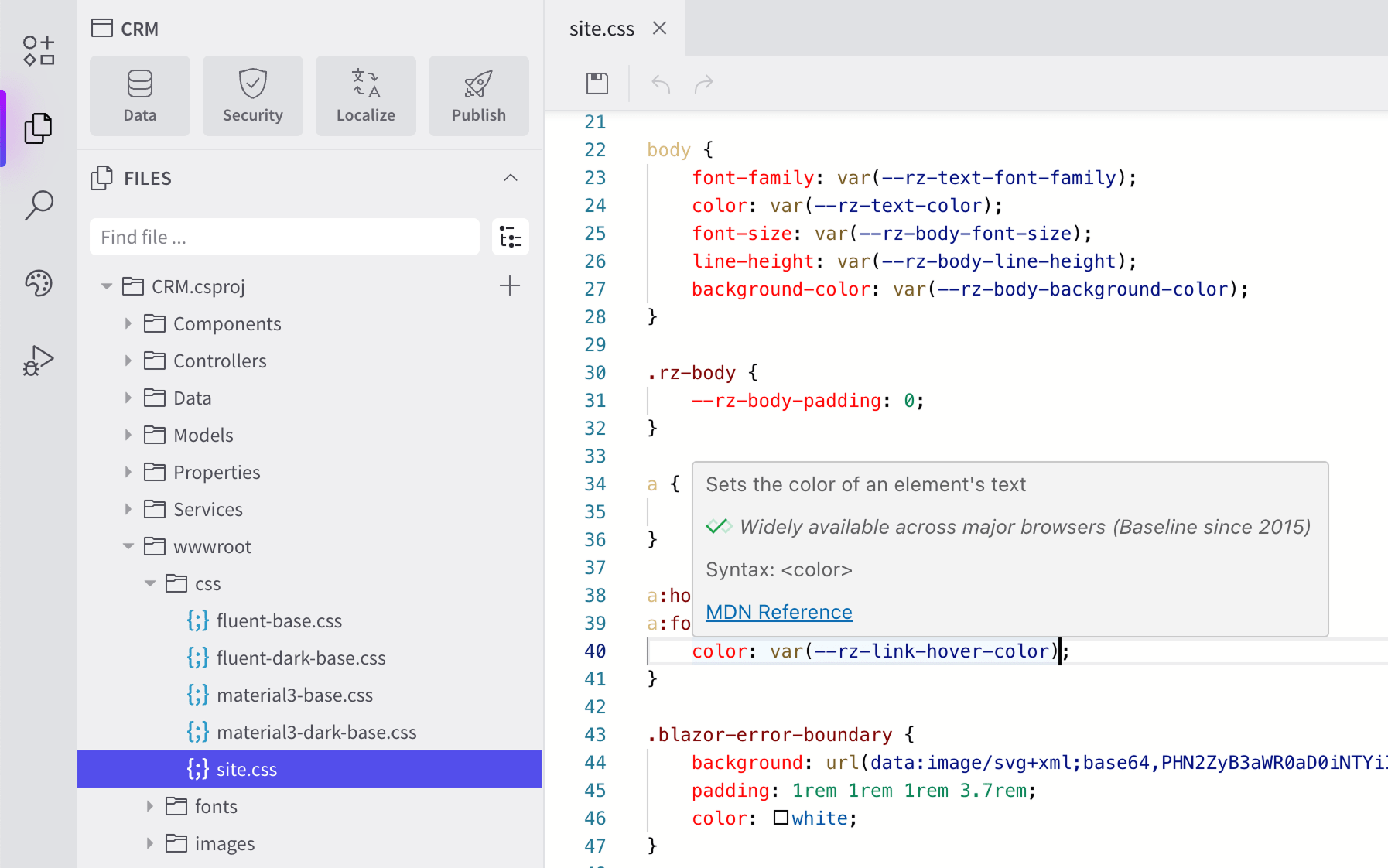Screen dimensions: 1388x868
Task: Run the application in debug mode
Action: [37, 359]
